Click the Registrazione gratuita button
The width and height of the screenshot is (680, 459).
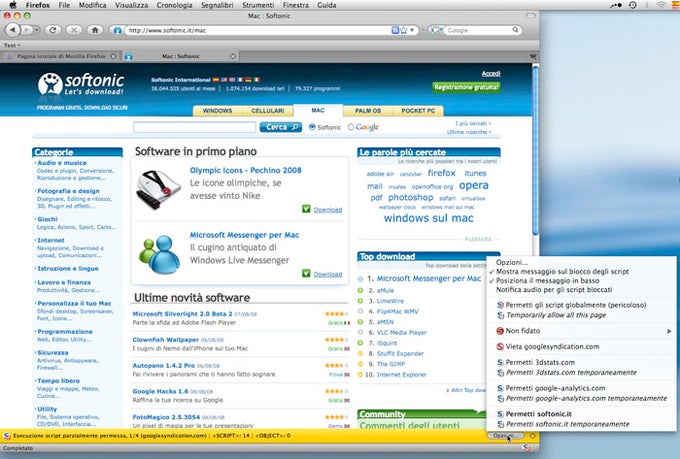pos(466,87)
